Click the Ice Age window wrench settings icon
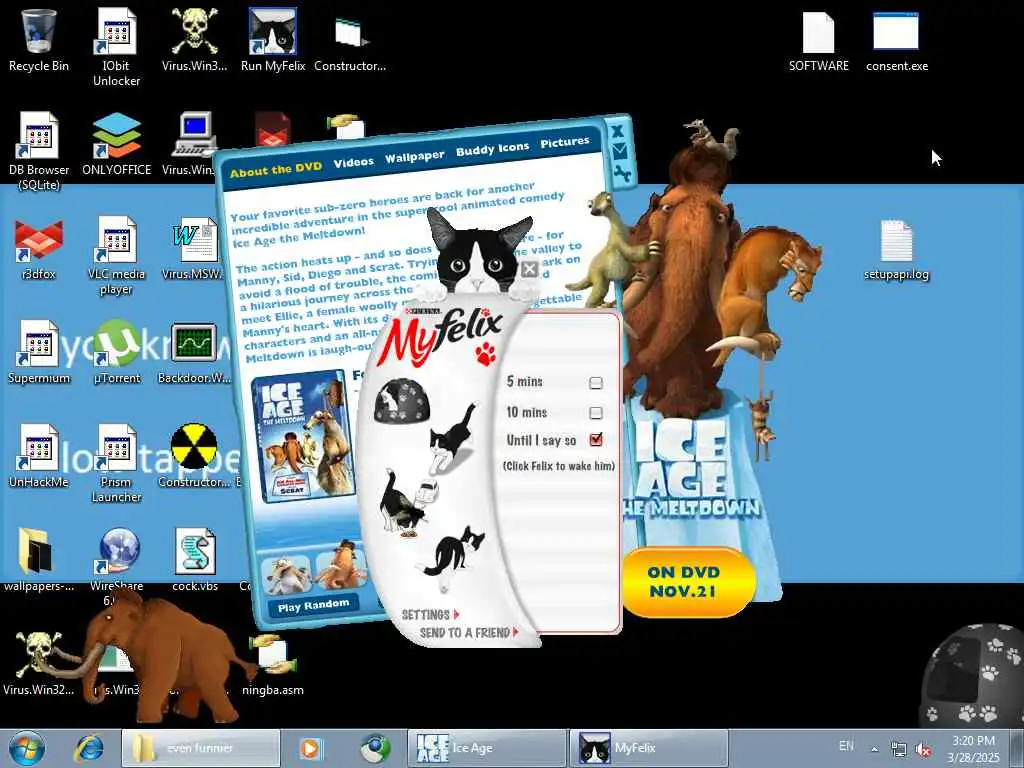The width and height of the screenshot is (1024, 768). pyautogui.click(x=622, y=174)
